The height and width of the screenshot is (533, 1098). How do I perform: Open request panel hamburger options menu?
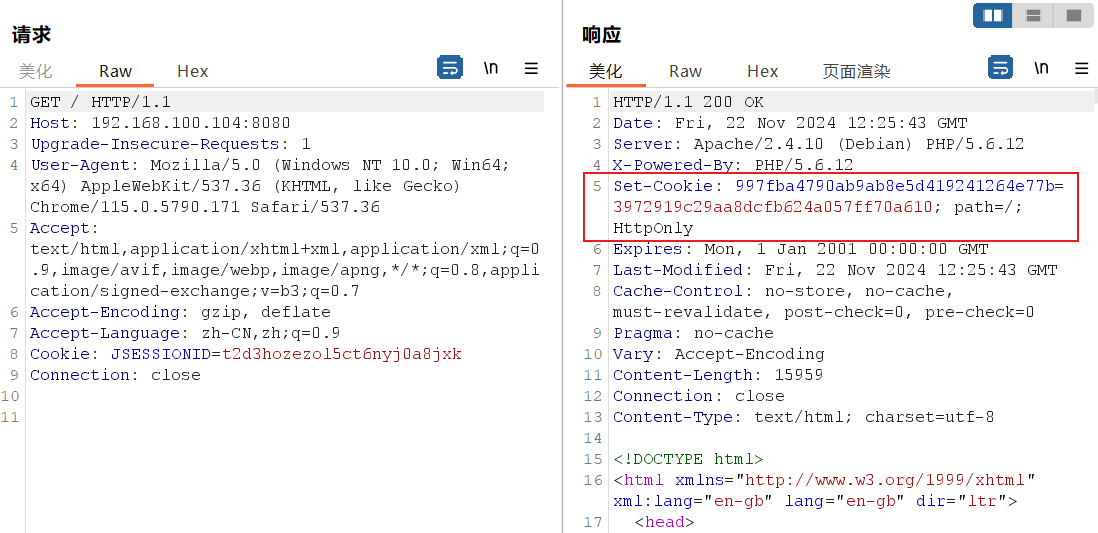pyautogui.click(x=531, y=68)
